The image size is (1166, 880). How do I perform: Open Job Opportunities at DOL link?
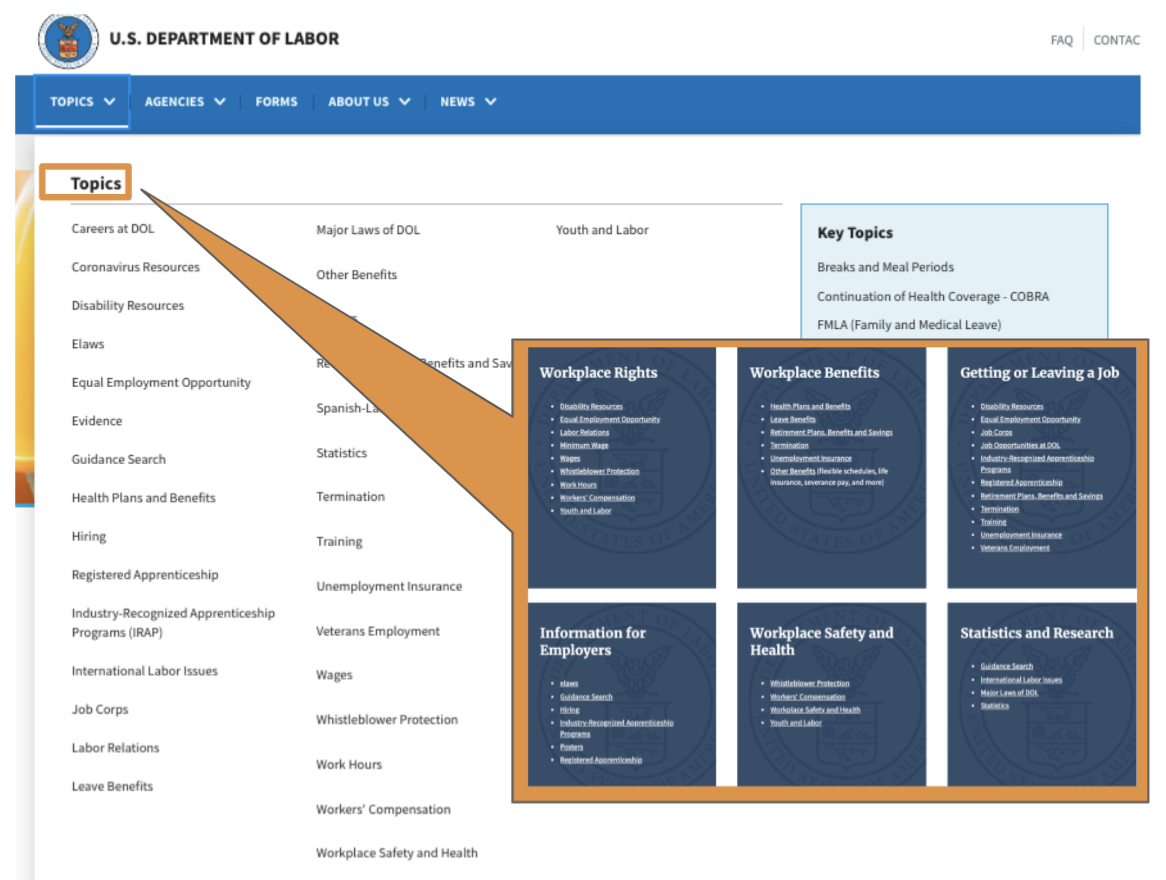1020,446
